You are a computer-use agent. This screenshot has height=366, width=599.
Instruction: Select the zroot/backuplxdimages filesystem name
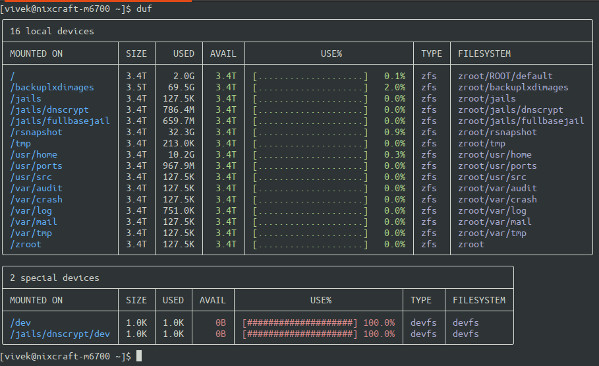[513, 87]
